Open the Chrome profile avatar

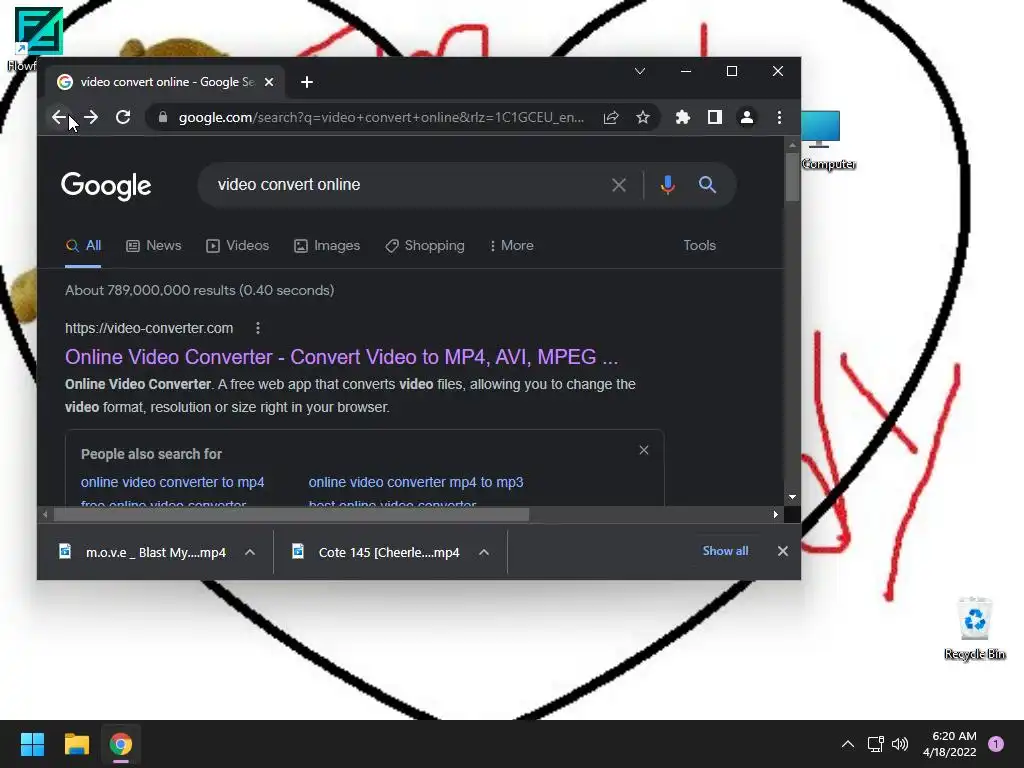click(746, 118)
